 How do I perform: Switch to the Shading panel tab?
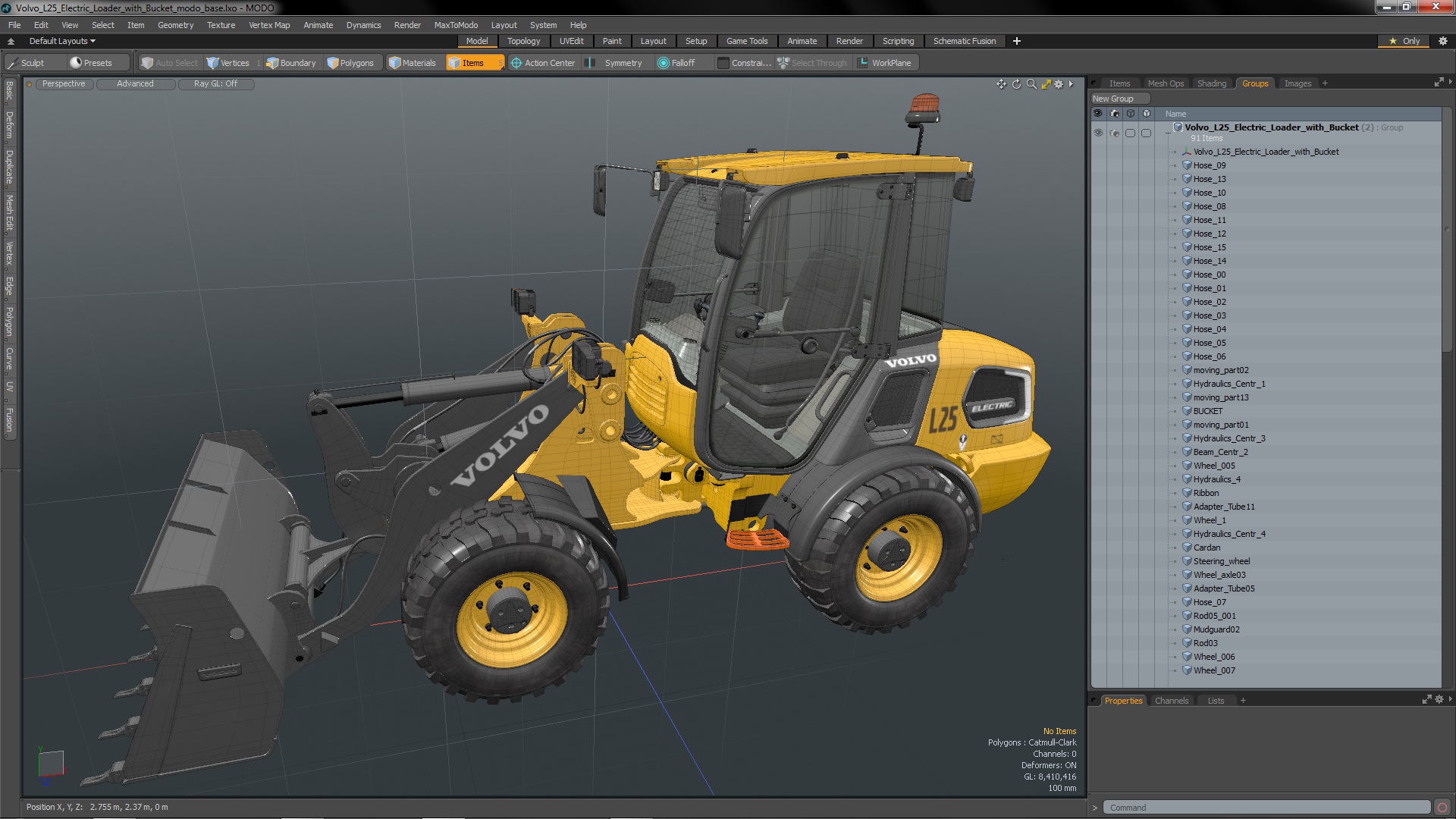pos(1211,83)
